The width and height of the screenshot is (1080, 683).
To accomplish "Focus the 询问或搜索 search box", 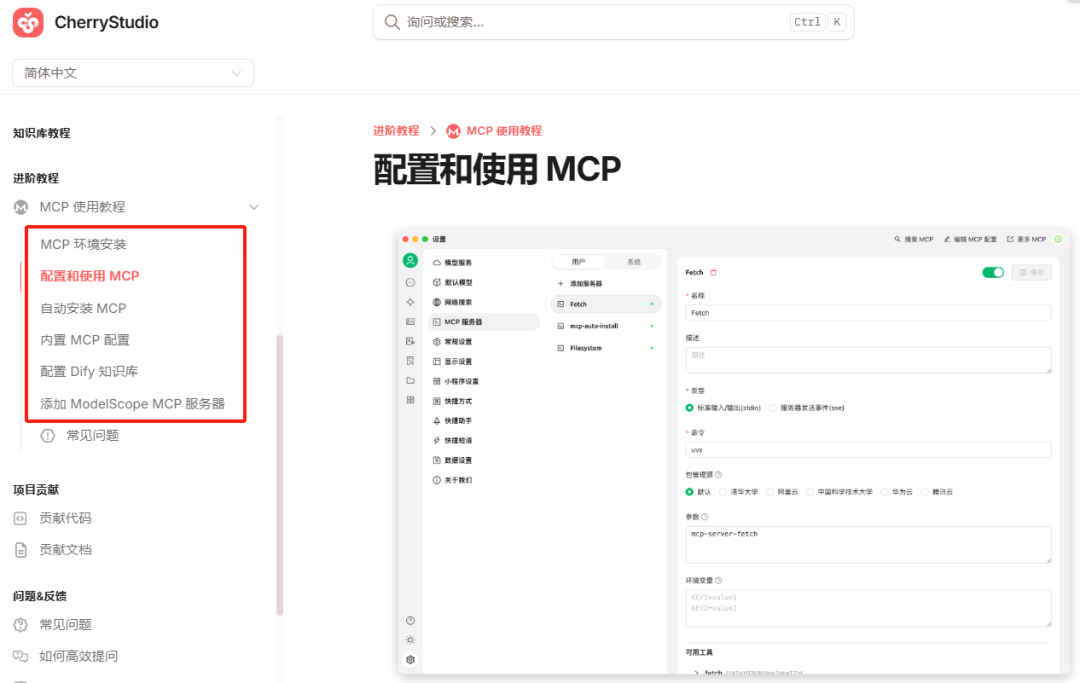I will click(613, 22).
